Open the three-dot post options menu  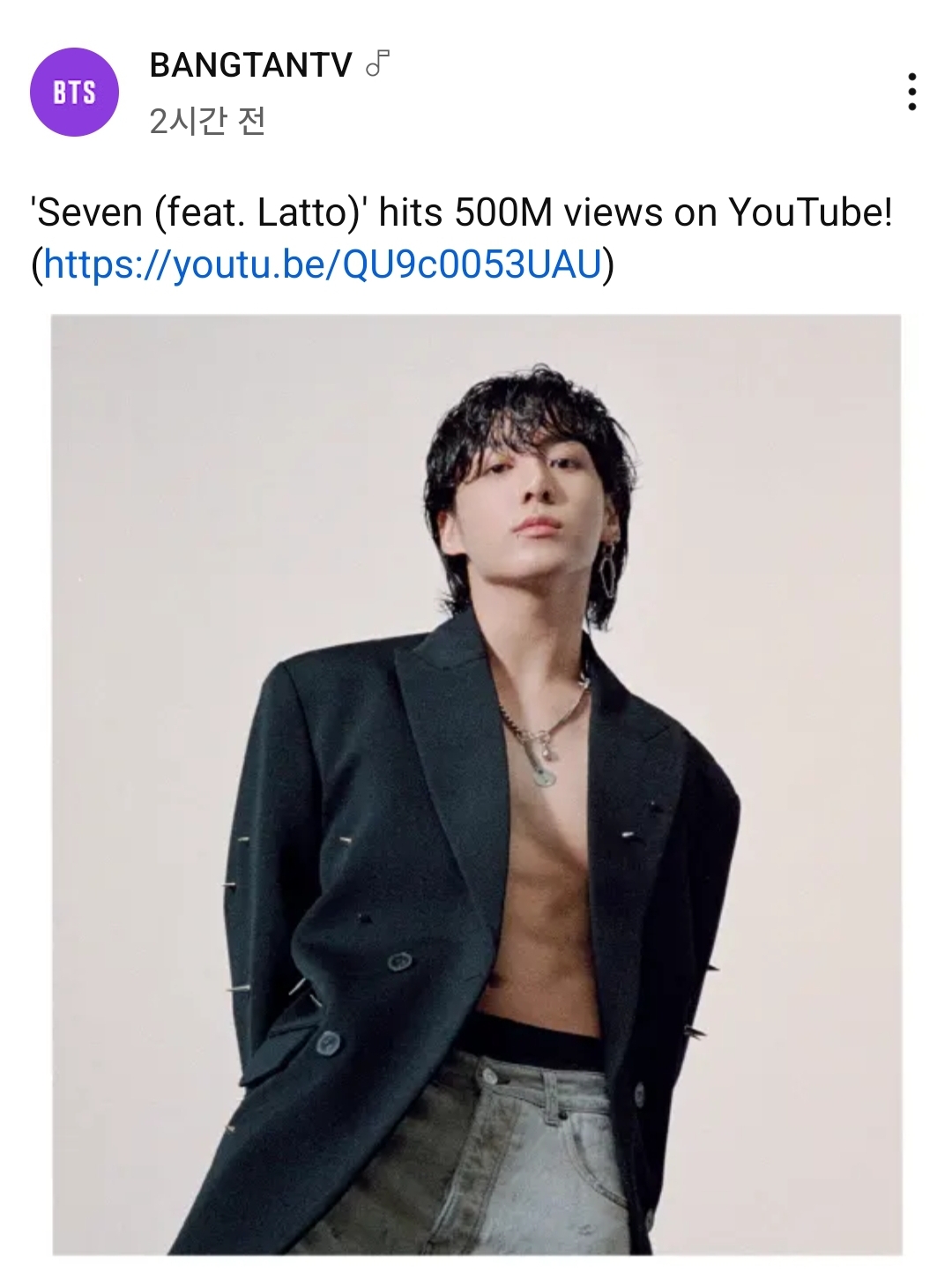(911, 92)
